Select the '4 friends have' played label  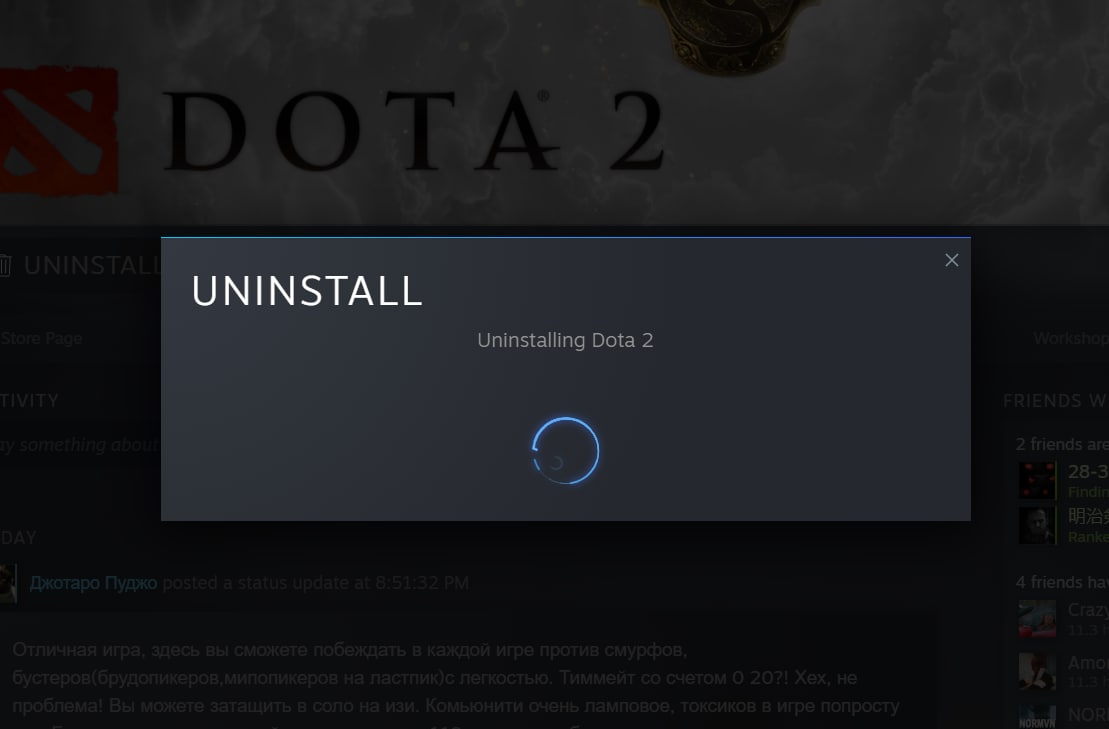1062,582
